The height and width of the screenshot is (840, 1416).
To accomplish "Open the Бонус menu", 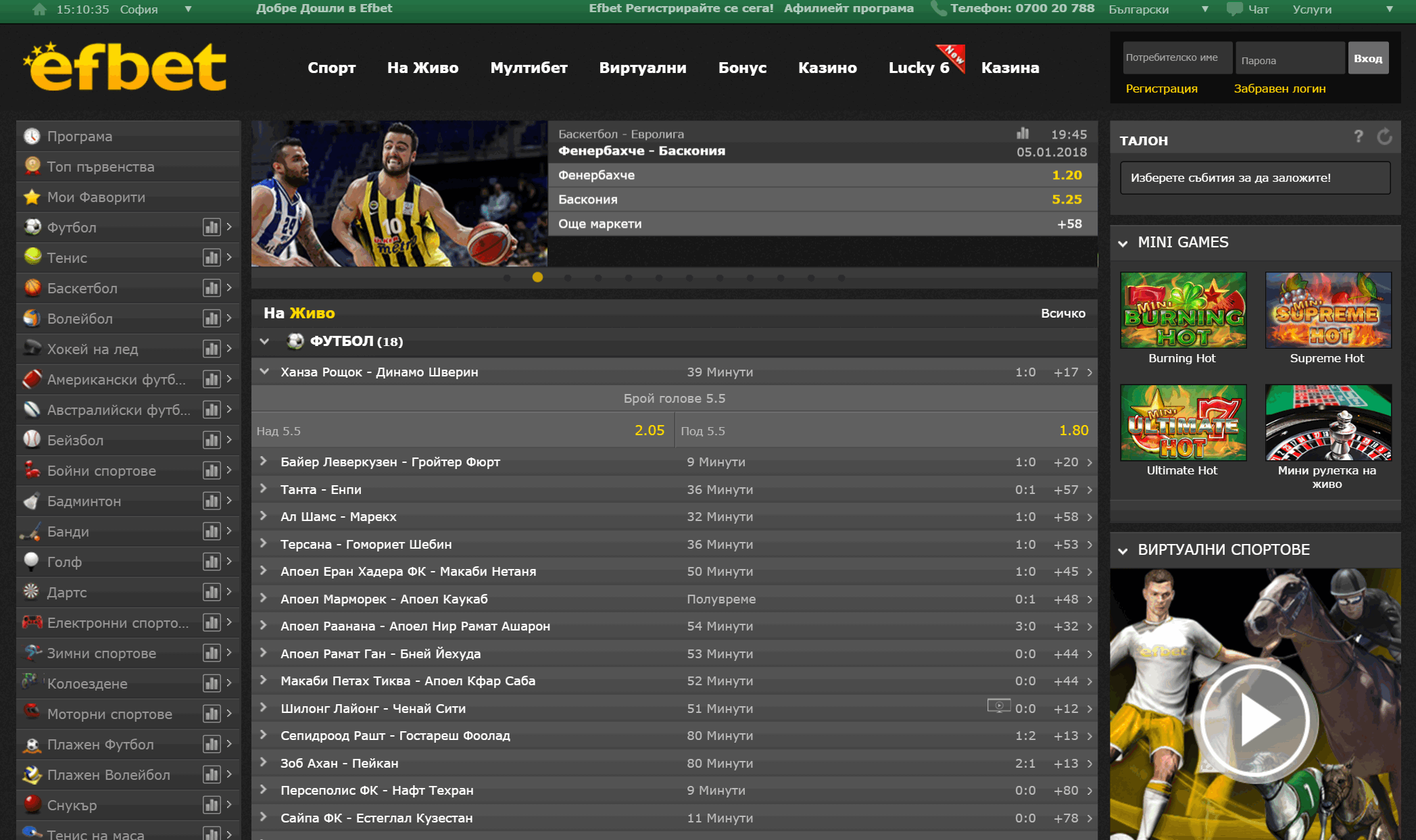I will coord(742,68).
